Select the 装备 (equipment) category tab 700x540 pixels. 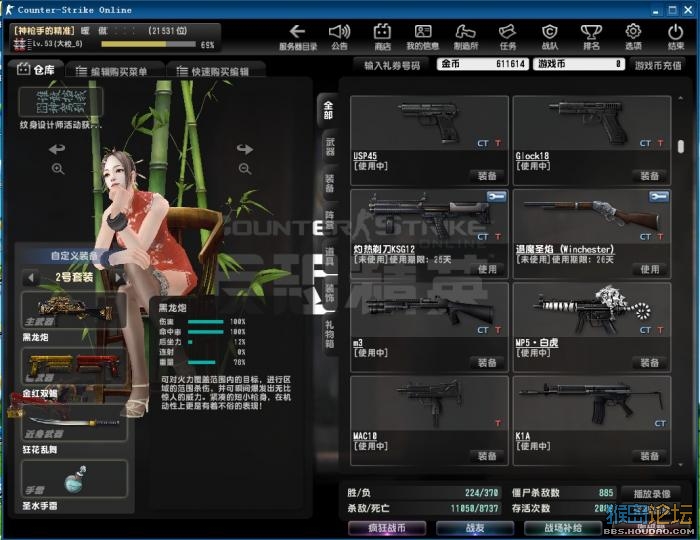[x=330, y=183]
